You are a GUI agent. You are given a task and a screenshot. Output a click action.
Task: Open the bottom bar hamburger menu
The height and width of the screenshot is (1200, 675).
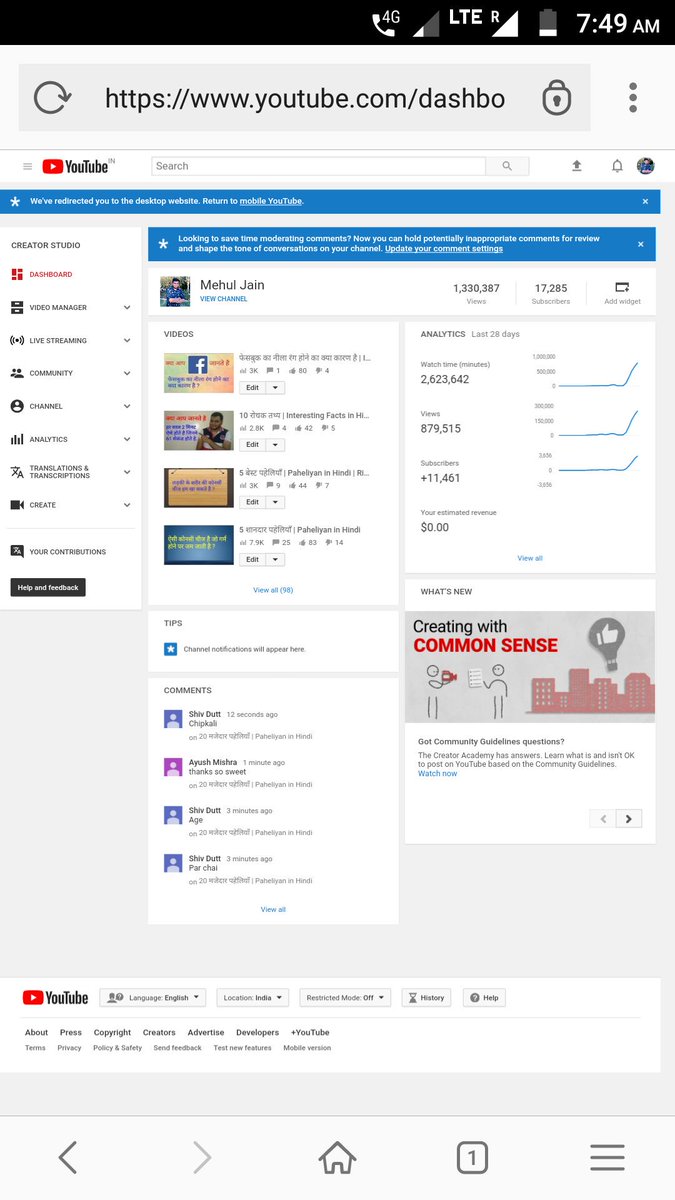click(x=607, y=1158)
